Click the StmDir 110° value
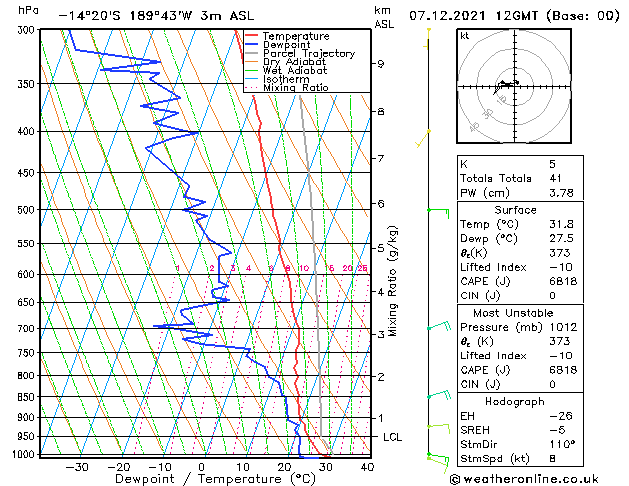The image size is (629, 486). [x=562, y=444]
